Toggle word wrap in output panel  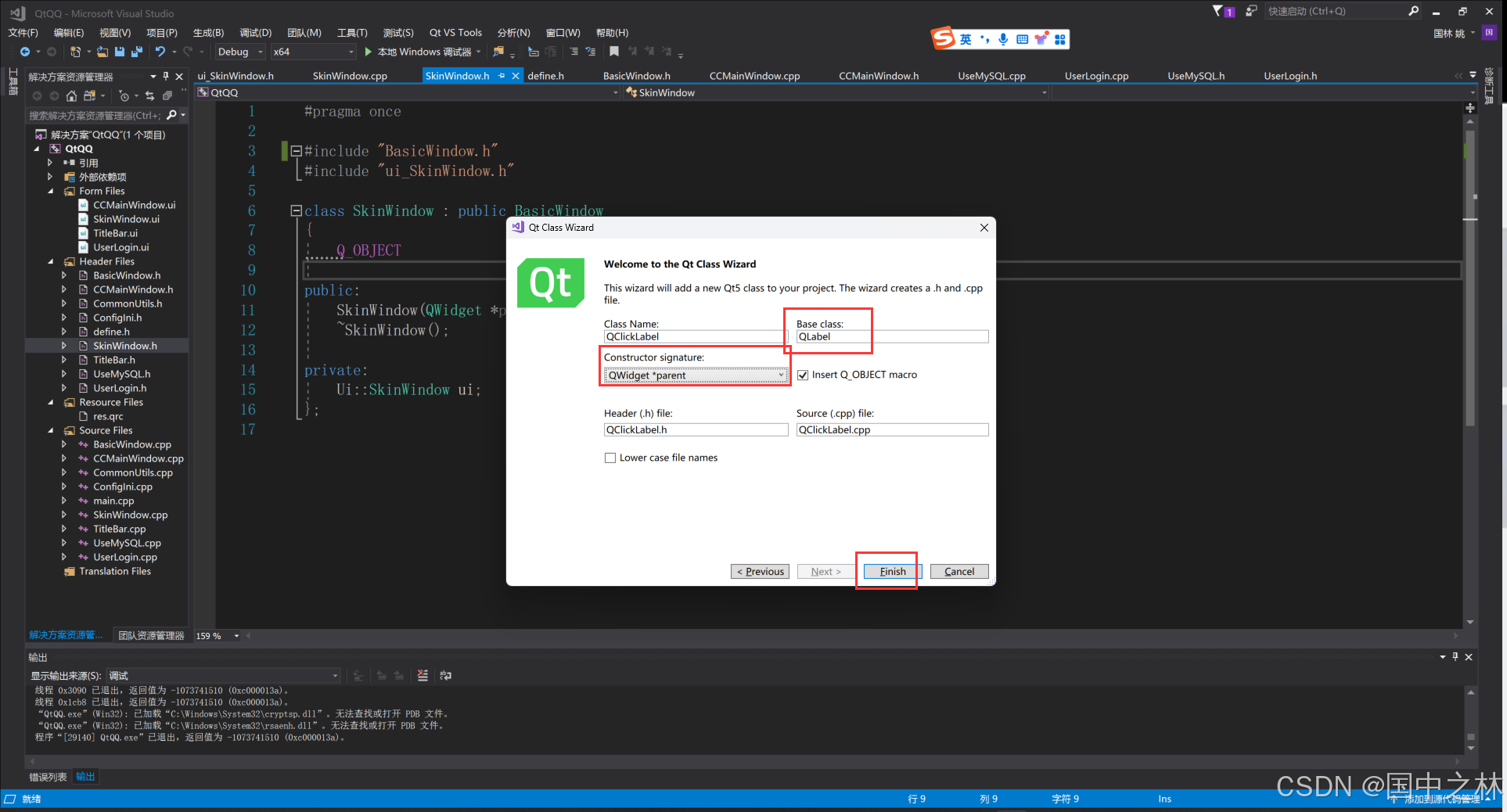tap(445, 675)
